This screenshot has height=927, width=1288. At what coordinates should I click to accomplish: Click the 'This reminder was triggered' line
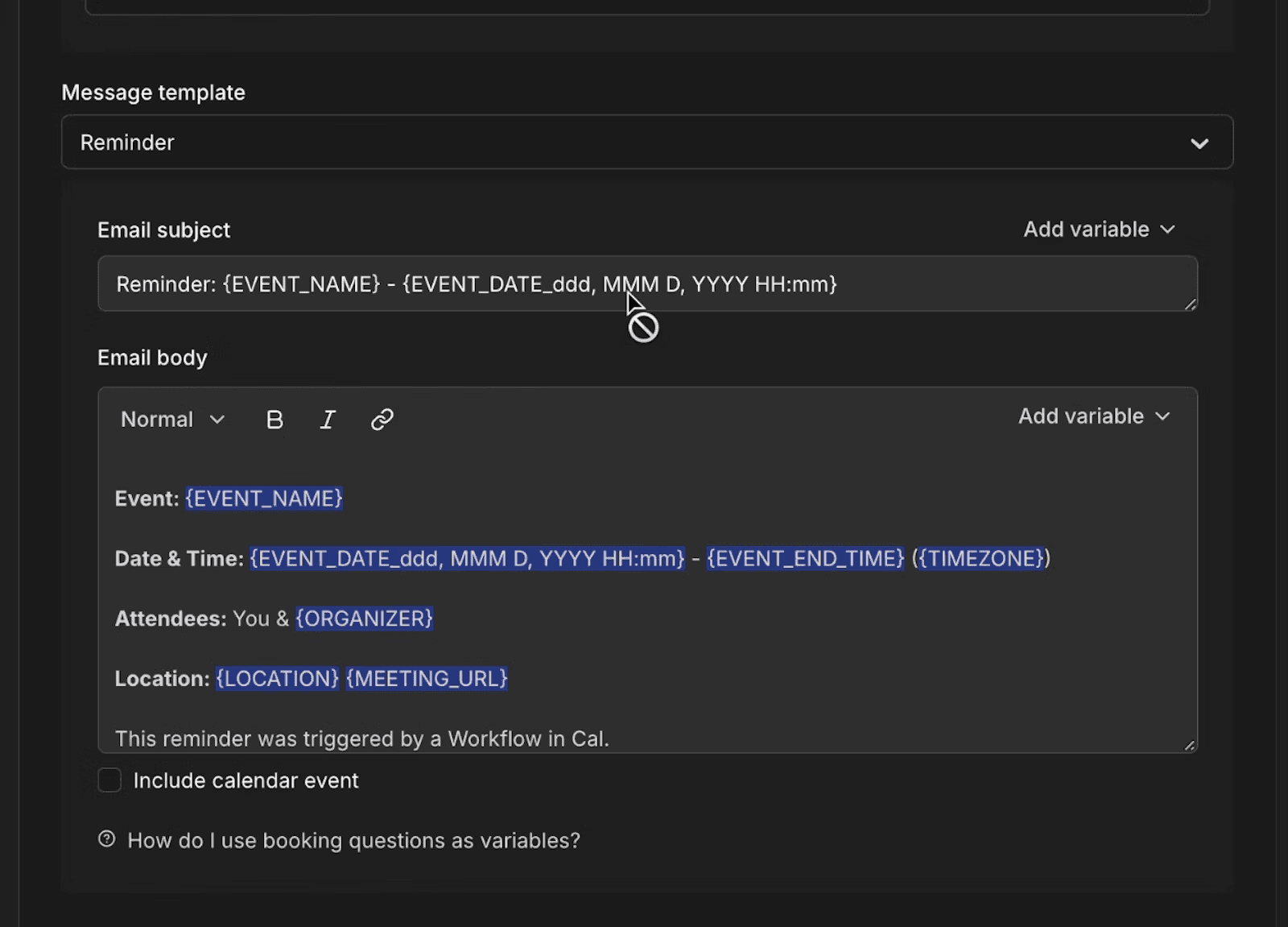pos(361,739)
